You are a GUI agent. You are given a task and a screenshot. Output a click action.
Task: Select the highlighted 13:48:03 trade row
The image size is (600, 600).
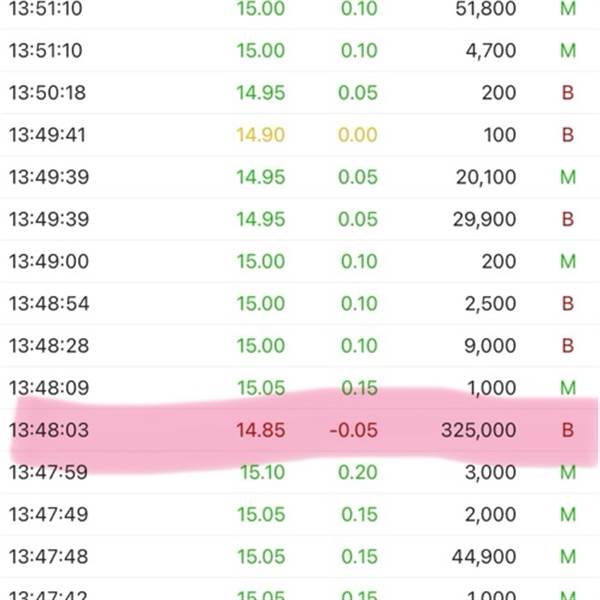point(300,431)
